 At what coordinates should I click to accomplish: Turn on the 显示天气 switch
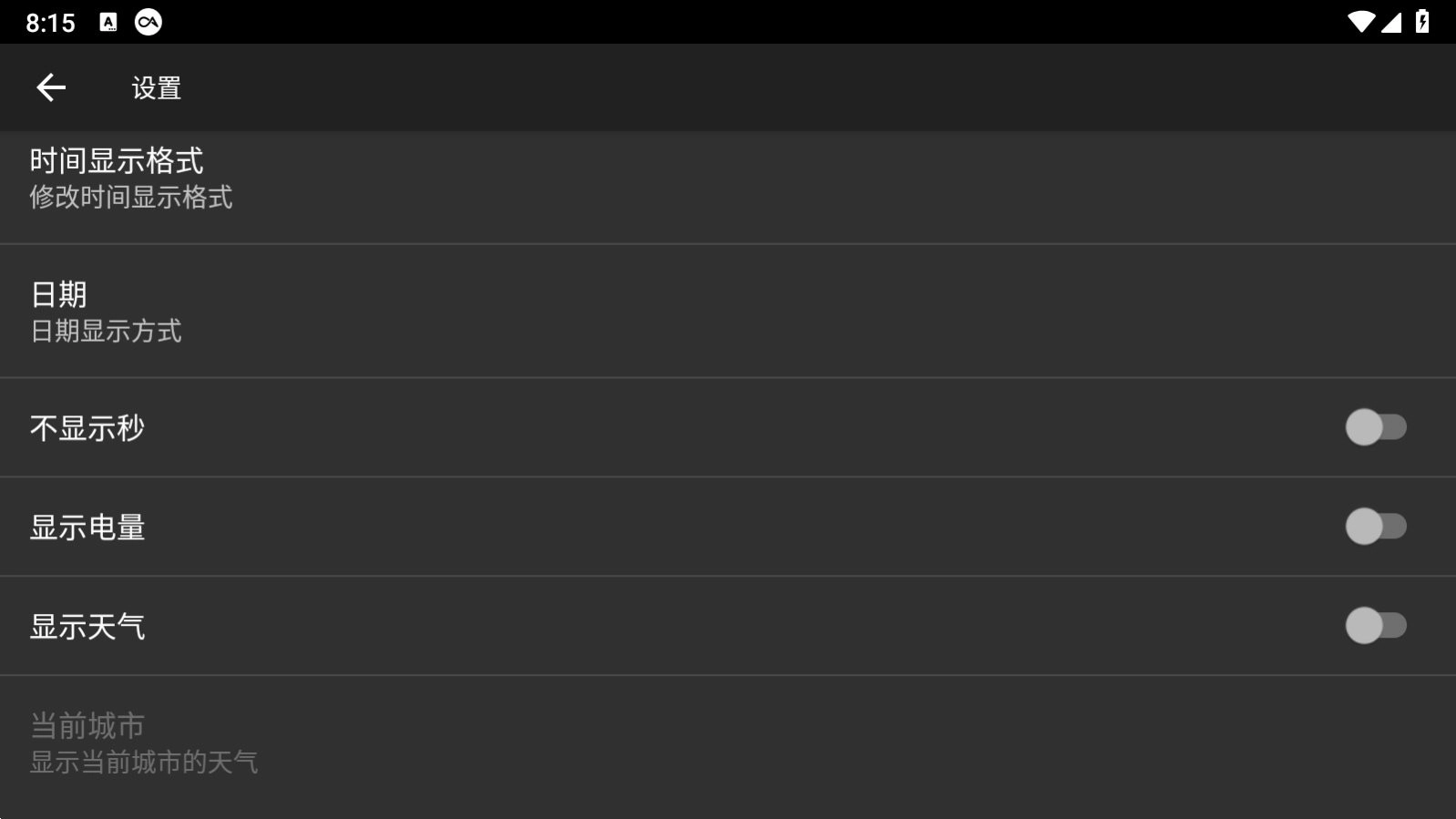(x=1375, y=626)
